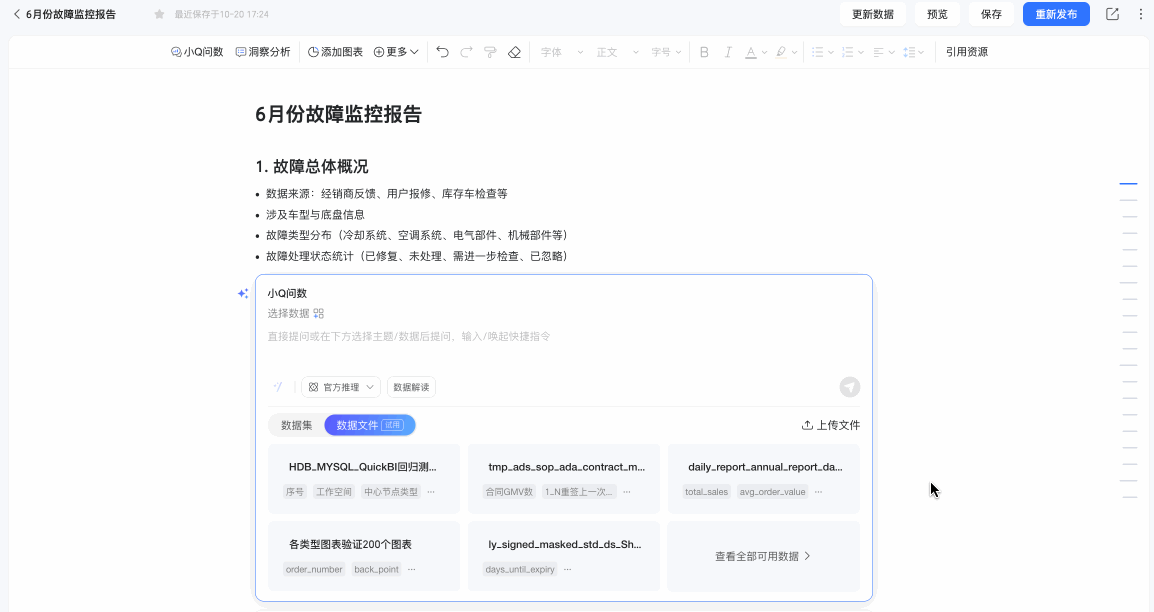Image resolution: width=1154 pixels, height=612 pixels.
Task: Open the 官方推理 dropdown
Action: [x=341, y=387]
